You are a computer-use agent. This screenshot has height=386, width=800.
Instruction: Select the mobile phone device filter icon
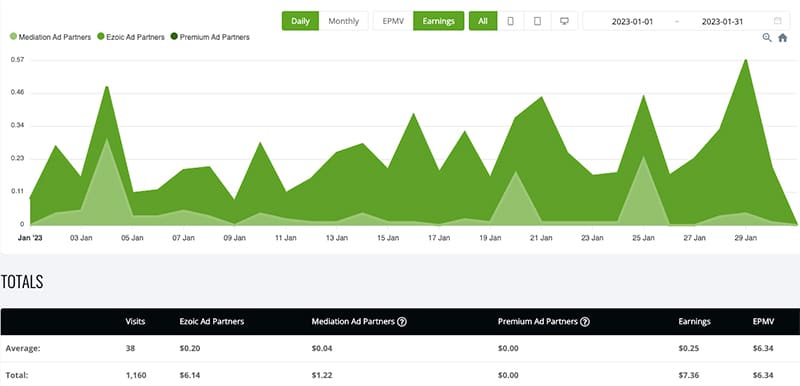click(510, 21)
